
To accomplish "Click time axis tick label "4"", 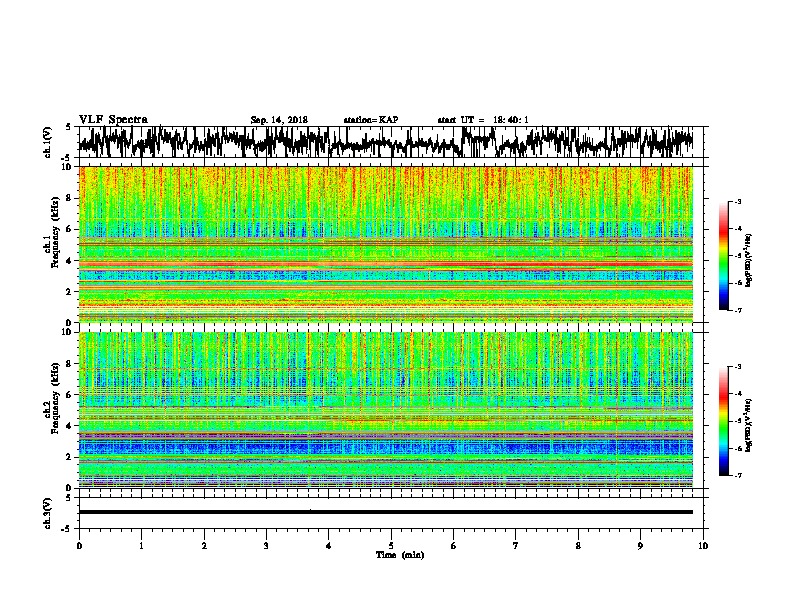I will click(x=329, y=546).
